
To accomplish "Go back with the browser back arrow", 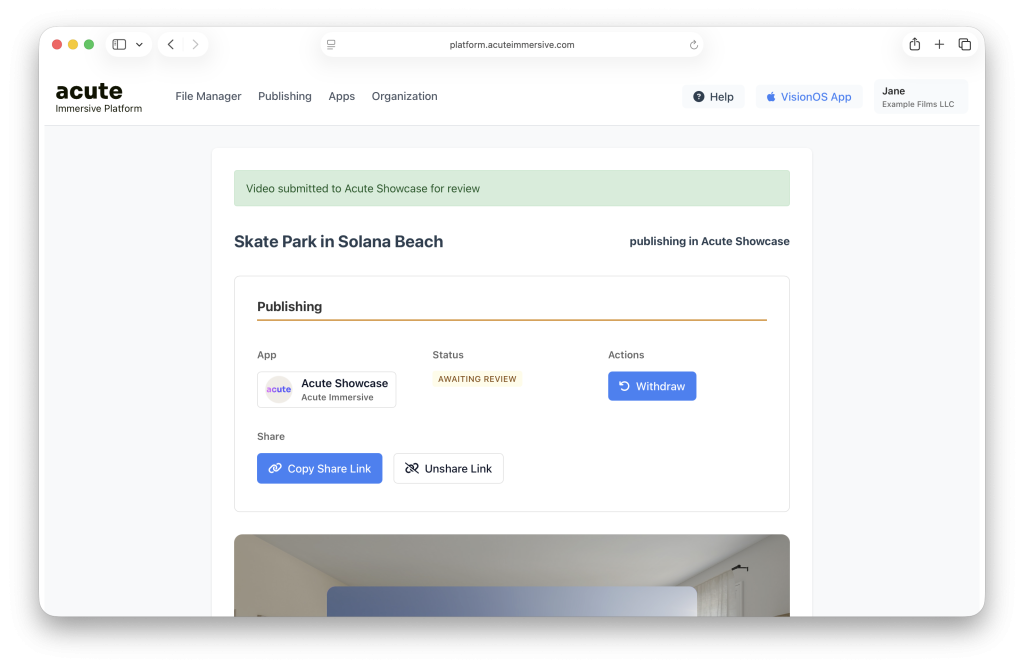I will tap(171, 45).
